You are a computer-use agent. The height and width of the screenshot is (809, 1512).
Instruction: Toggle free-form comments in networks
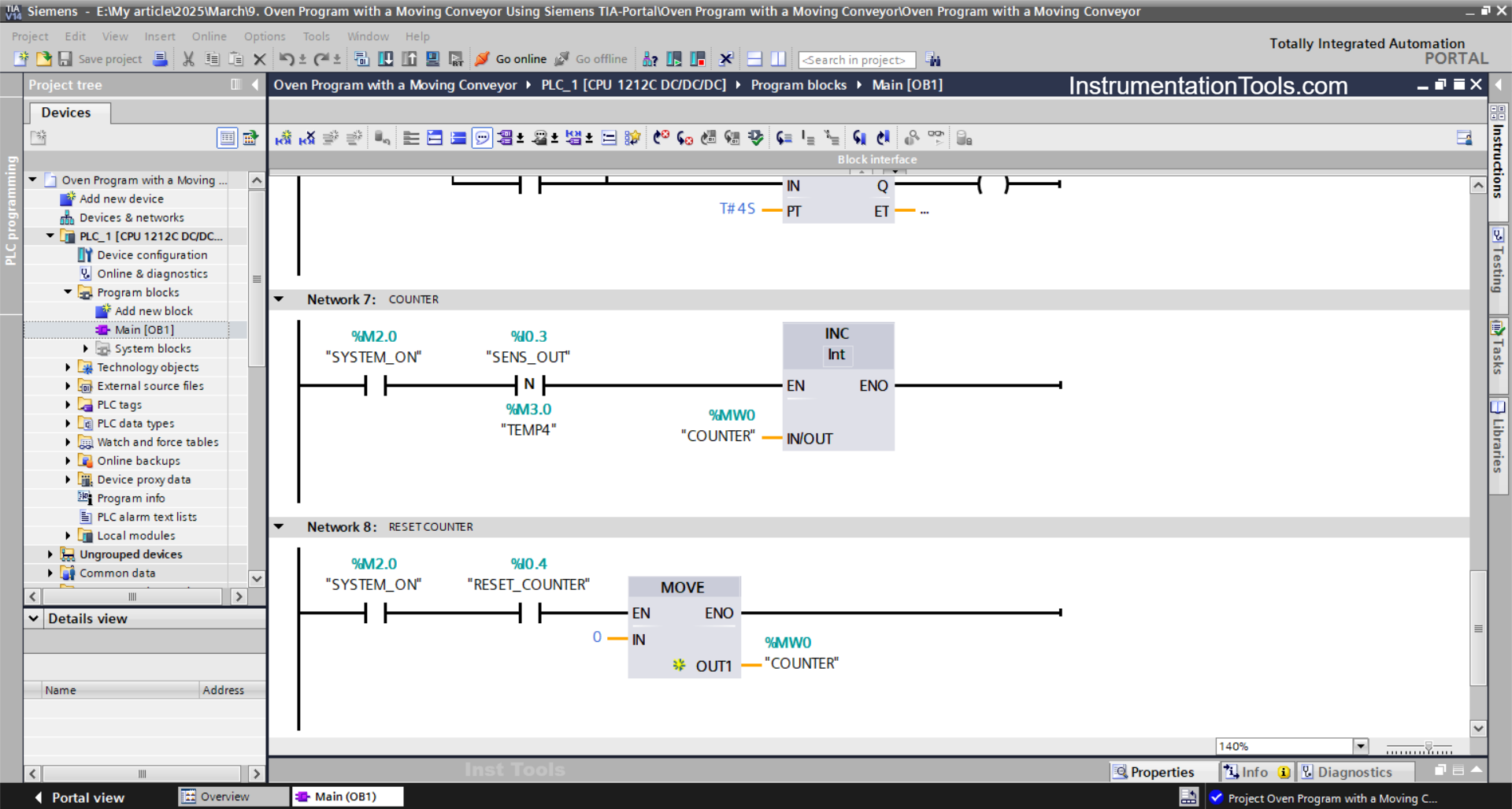(482, 137)
